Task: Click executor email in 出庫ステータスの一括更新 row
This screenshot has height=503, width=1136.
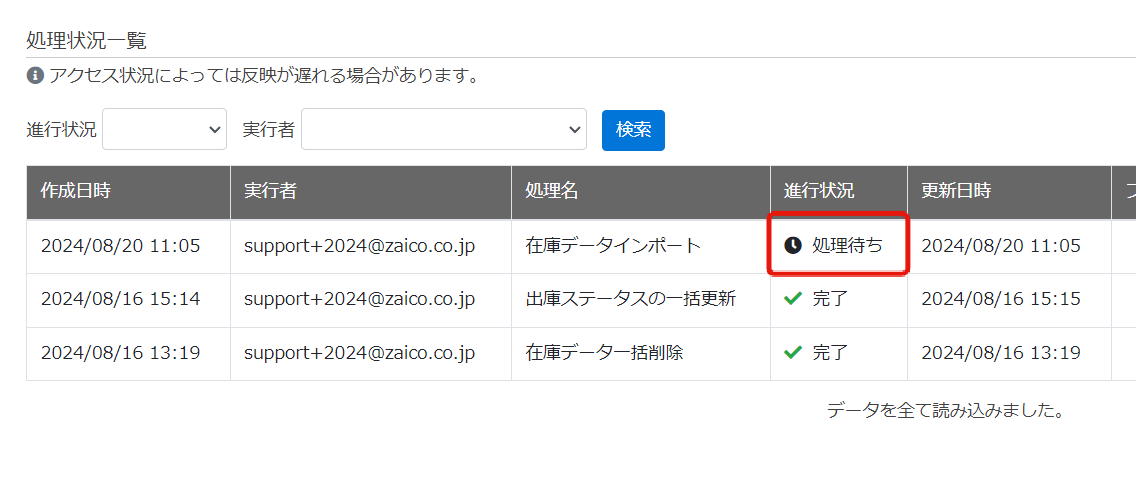Action: [x=359, y=299]
